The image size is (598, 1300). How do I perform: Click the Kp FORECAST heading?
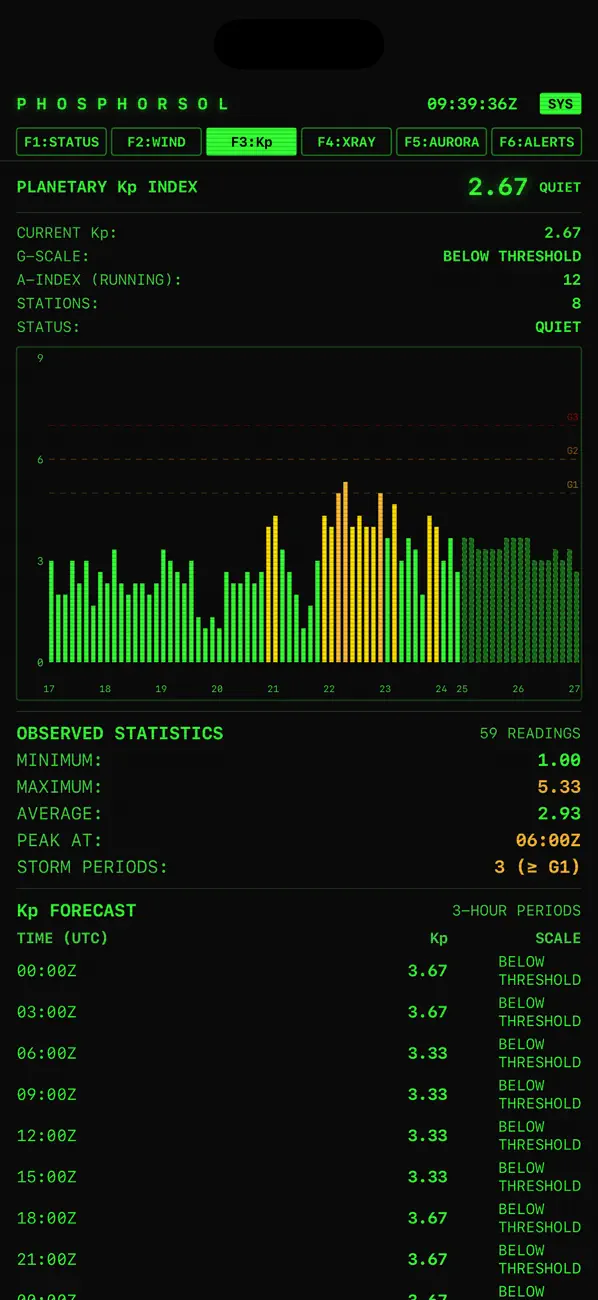[76, 911]
